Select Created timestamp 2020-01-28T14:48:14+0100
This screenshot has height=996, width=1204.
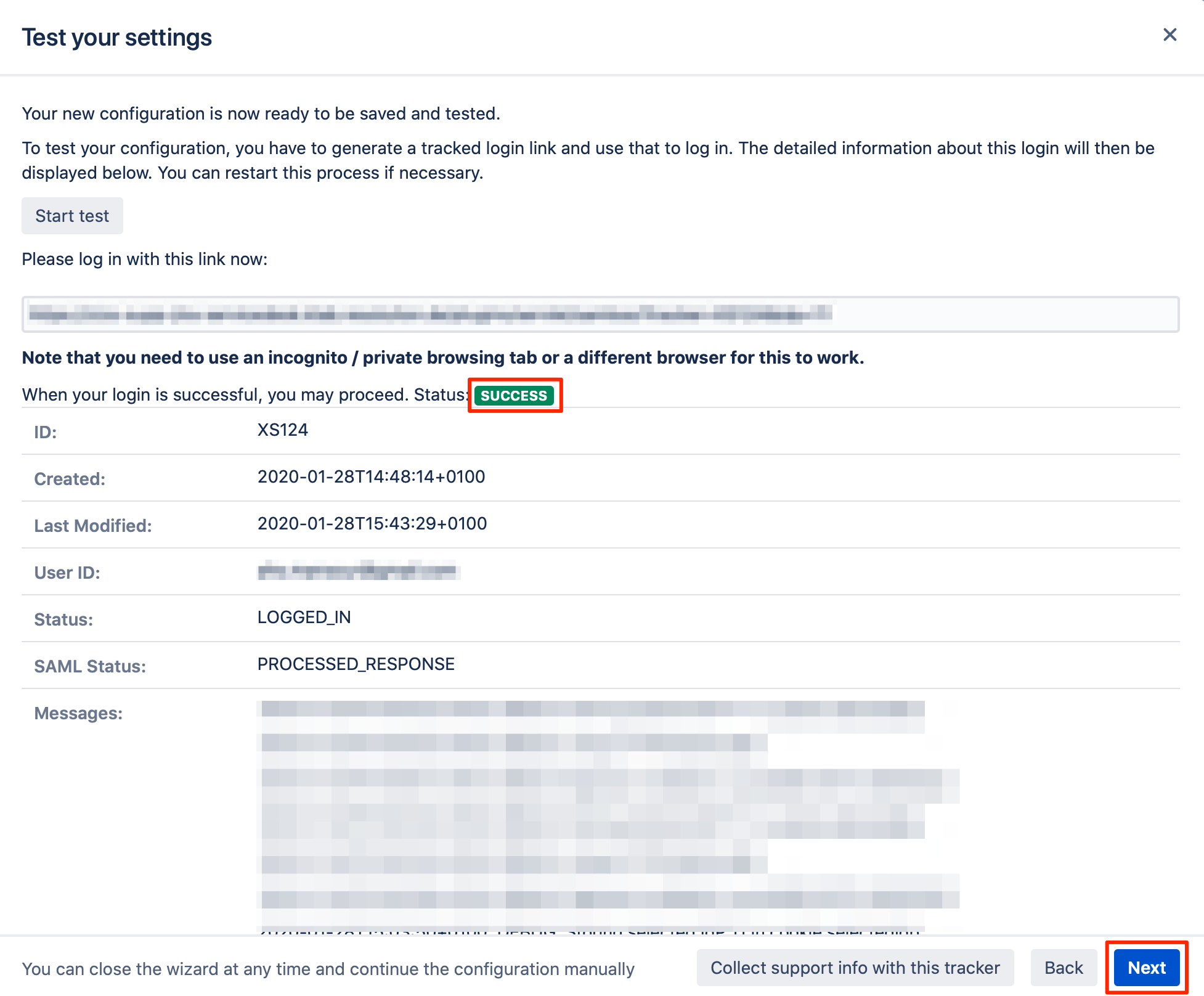click(x=371, y=476)
